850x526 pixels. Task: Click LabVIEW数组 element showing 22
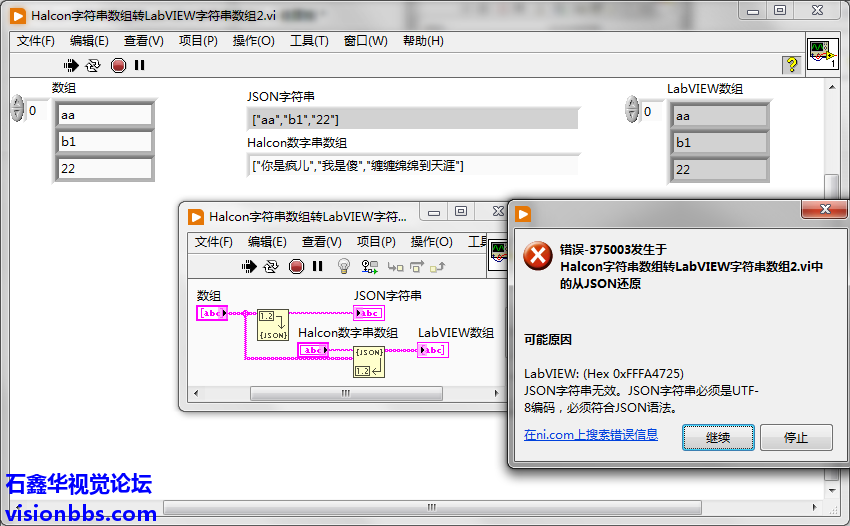pos(720,170)
